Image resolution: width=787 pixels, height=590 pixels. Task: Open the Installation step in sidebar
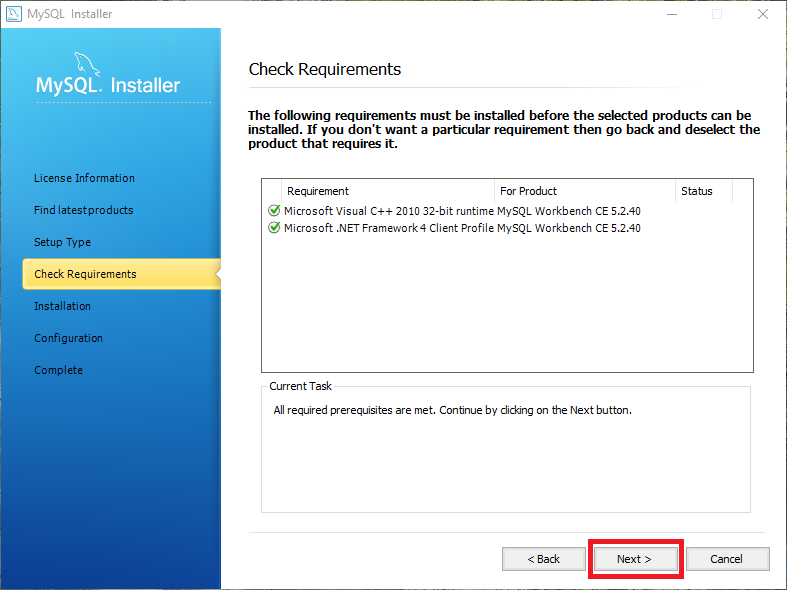(62, 306)
